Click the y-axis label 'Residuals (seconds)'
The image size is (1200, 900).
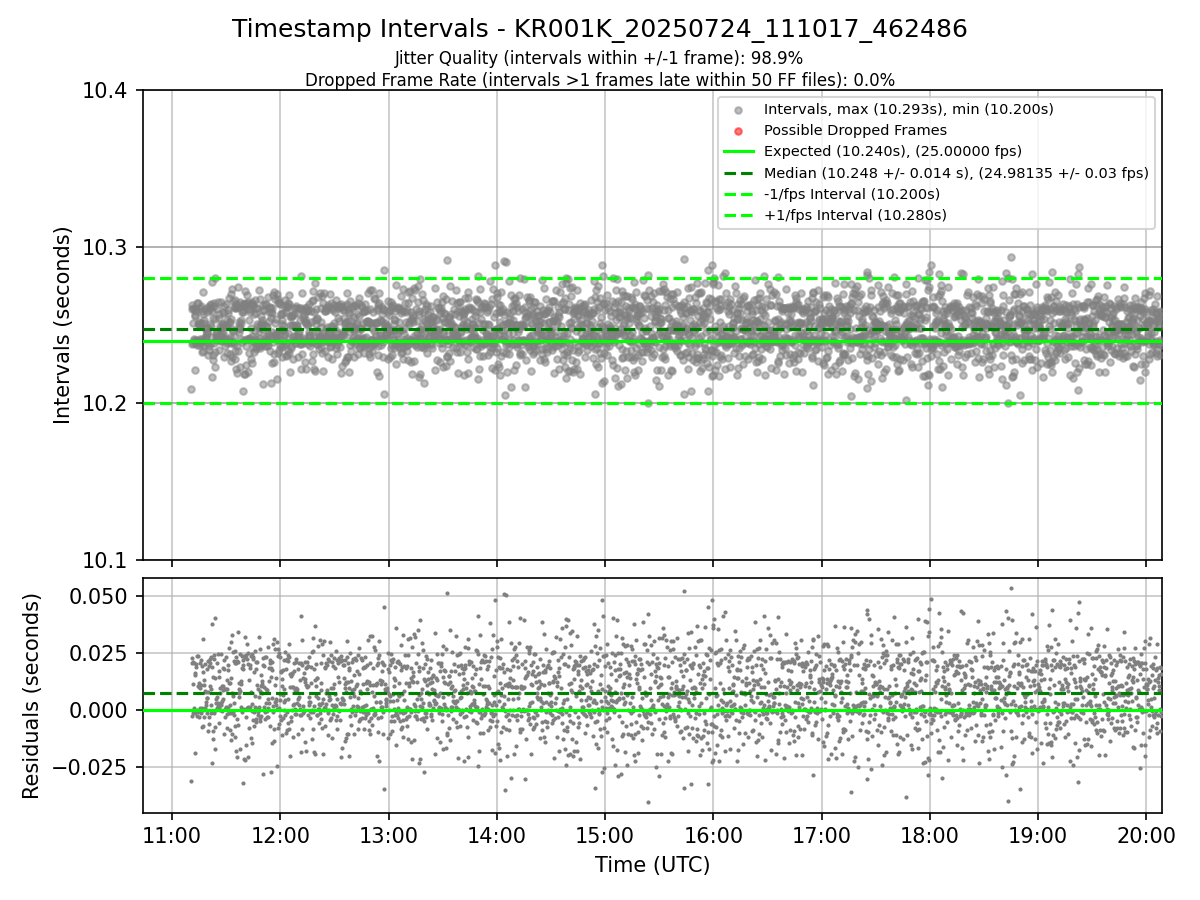click(x=31, y=696)
